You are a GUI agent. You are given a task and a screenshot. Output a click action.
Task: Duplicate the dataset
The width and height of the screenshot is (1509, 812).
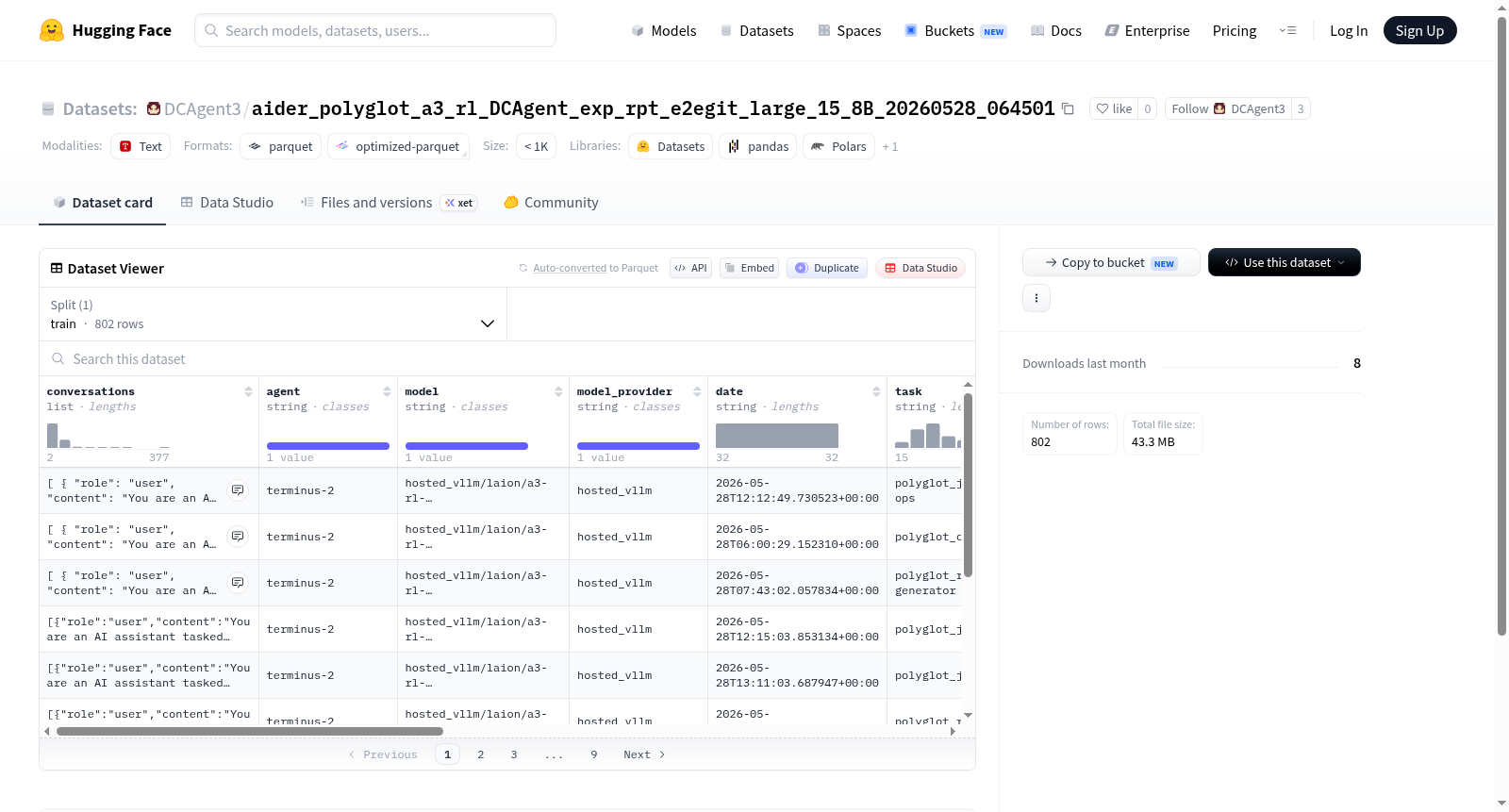tap(826, 268)
